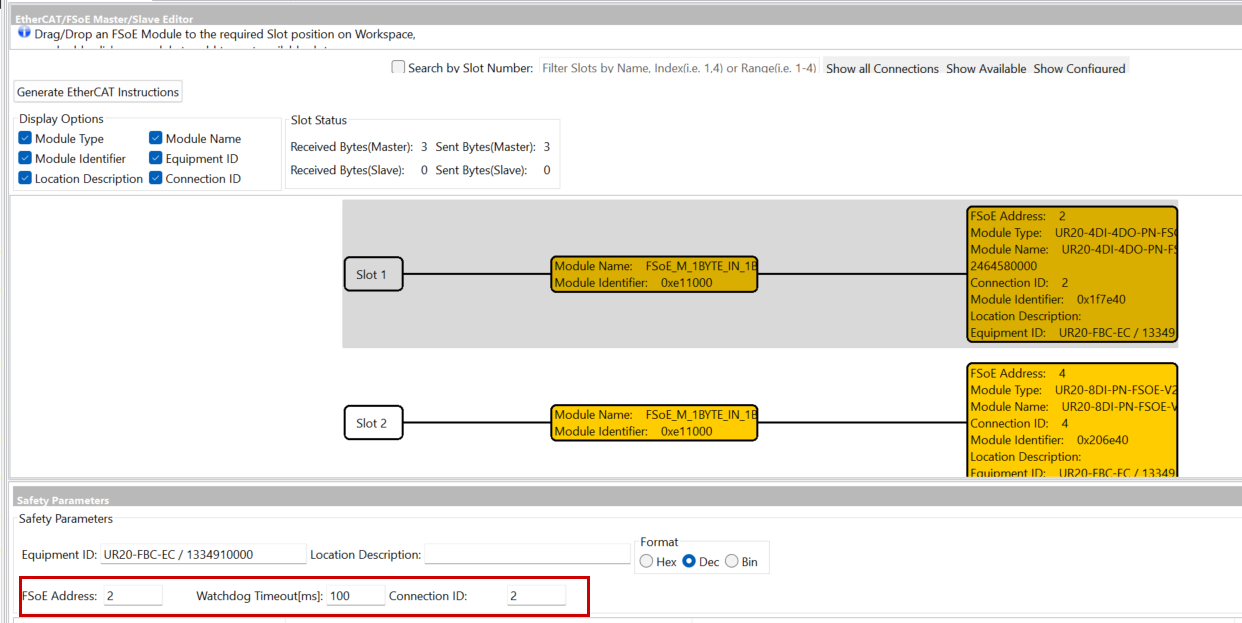Select the Hex format radio button
This screenshot has height=623, width=1242.
[646, 561]
